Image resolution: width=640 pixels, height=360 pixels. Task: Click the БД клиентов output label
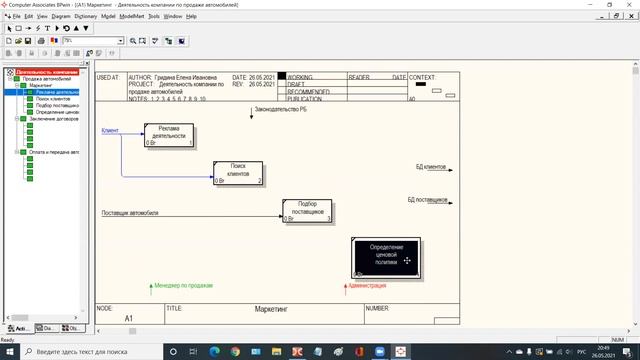[431, 167]
